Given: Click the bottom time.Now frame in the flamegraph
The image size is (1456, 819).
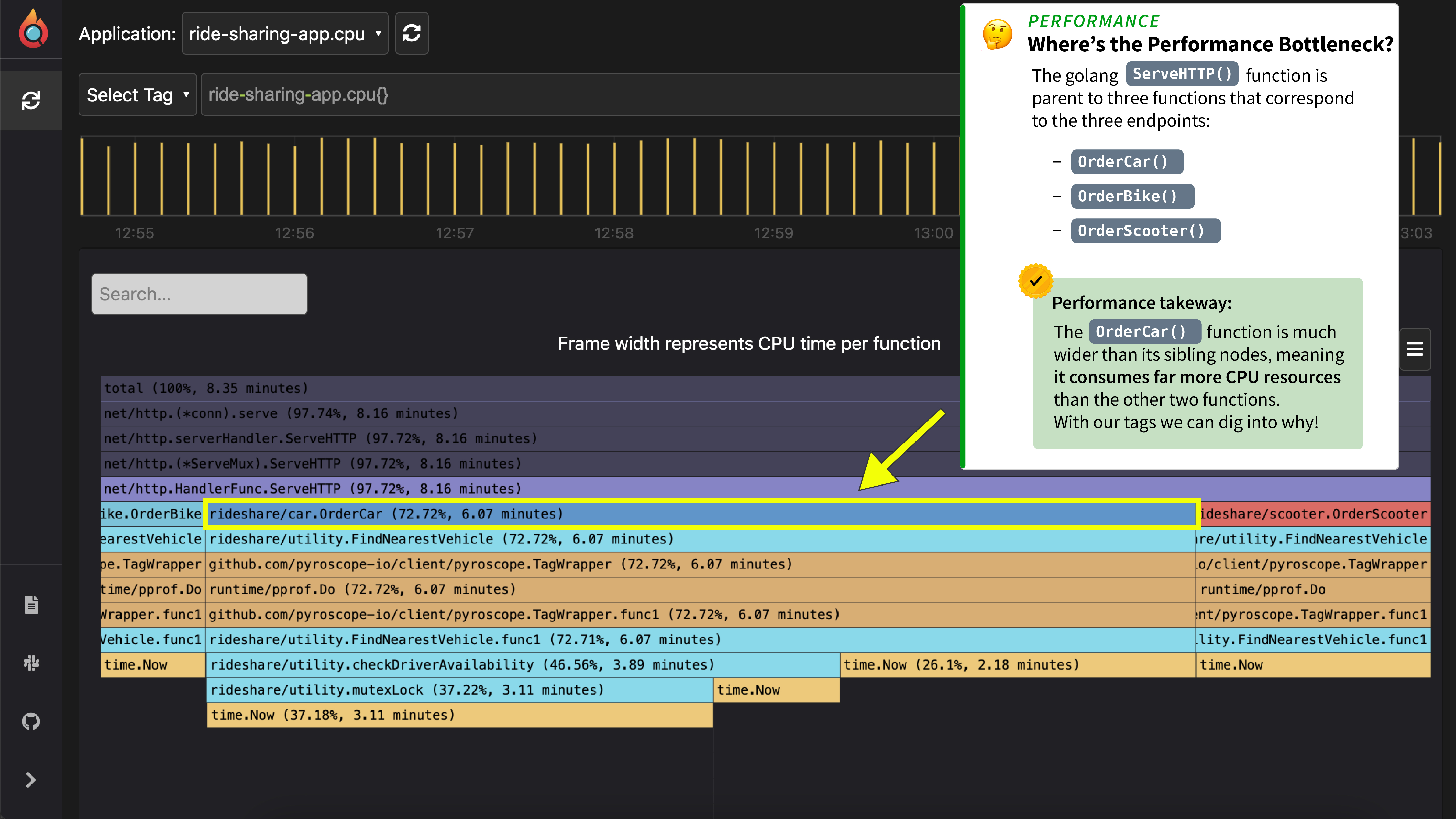Looking at the screenshot, I should tap(334, 714).
